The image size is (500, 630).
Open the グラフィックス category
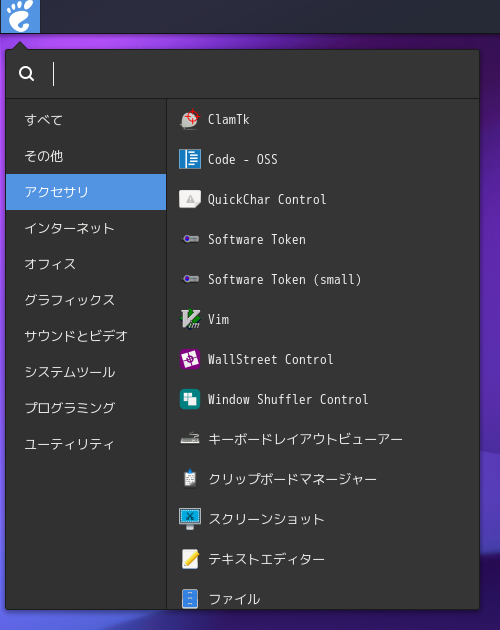click(86, 300)
